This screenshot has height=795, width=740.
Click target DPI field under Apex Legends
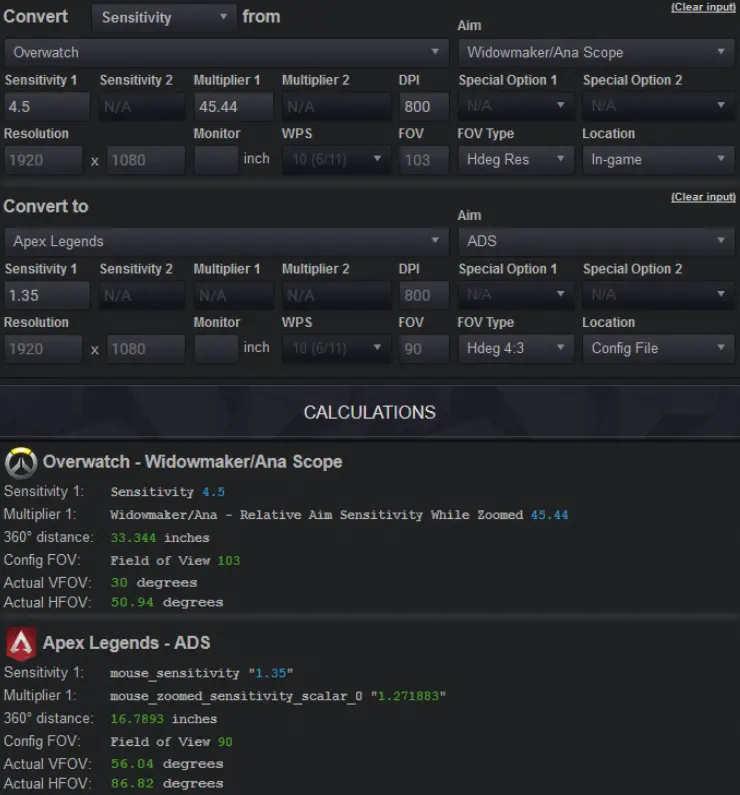point(424,295)
